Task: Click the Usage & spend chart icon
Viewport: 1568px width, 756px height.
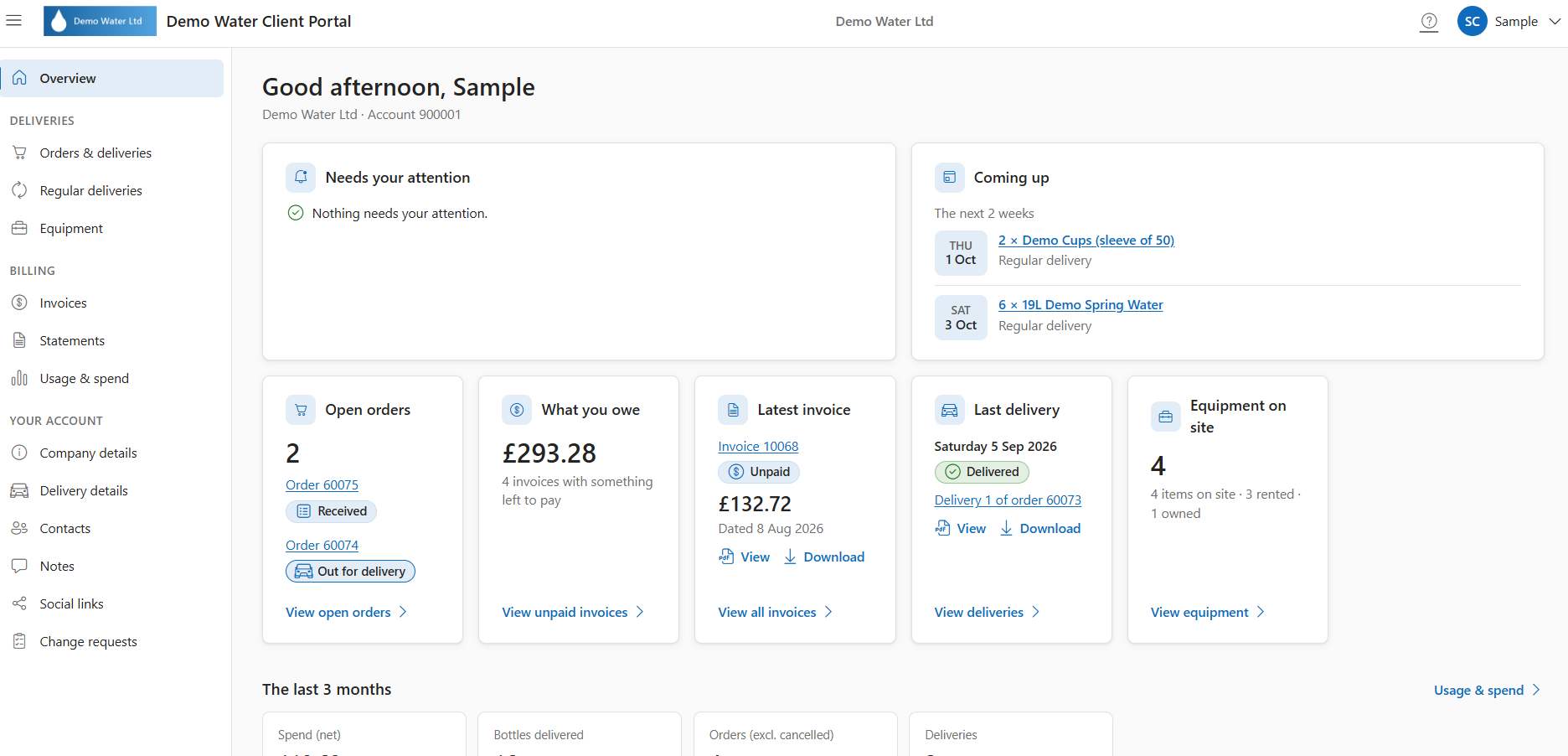Action: [19, 378]
